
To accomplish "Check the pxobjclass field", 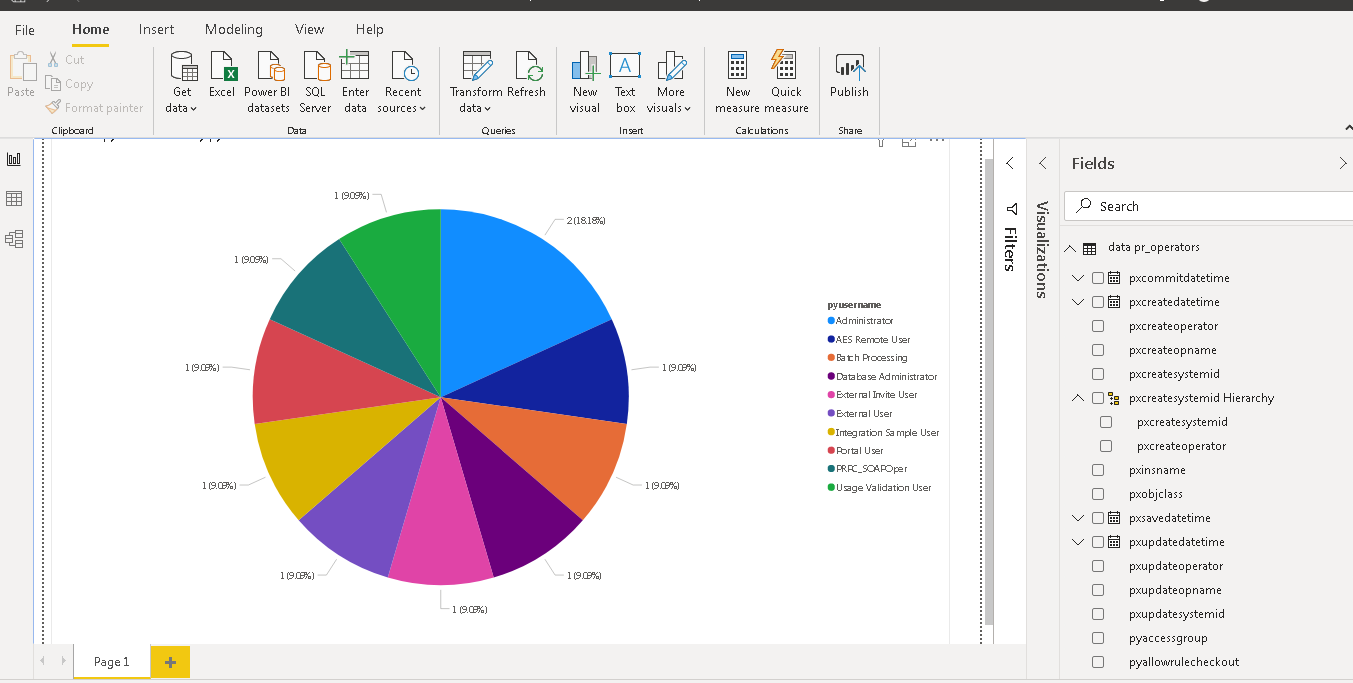I will (x=1097, y=493).
